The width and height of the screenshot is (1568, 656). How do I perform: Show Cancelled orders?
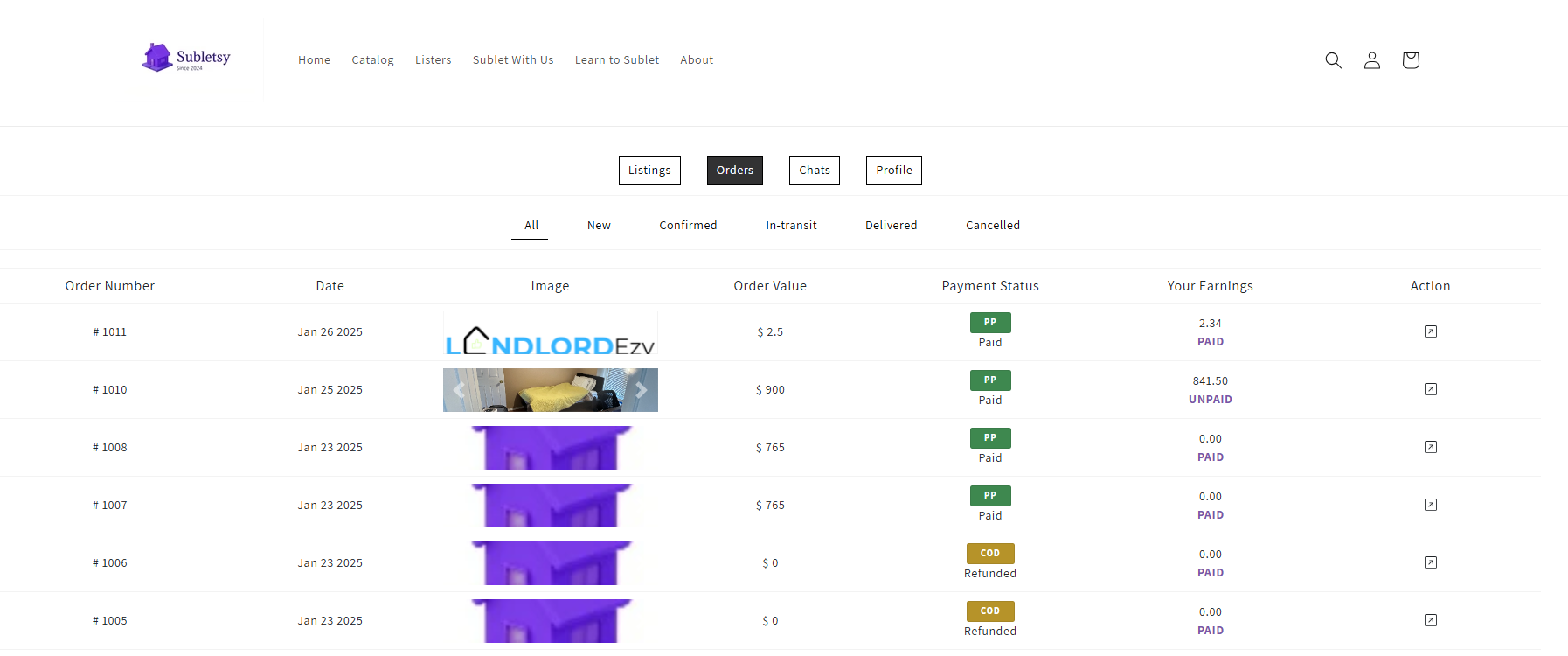click(992, 226)
